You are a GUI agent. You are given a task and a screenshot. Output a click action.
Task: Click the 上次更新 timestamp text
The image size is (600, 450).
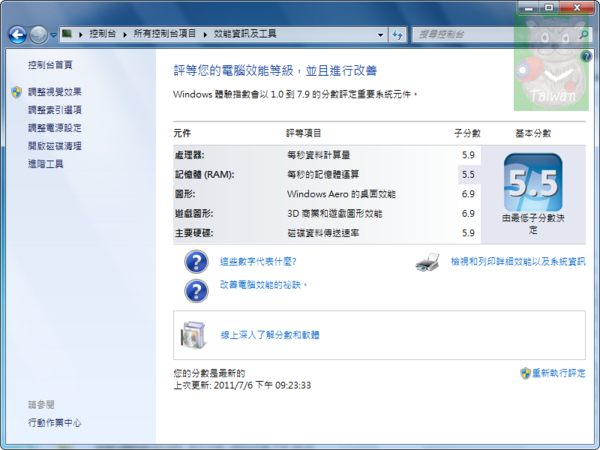click(242, 385)
